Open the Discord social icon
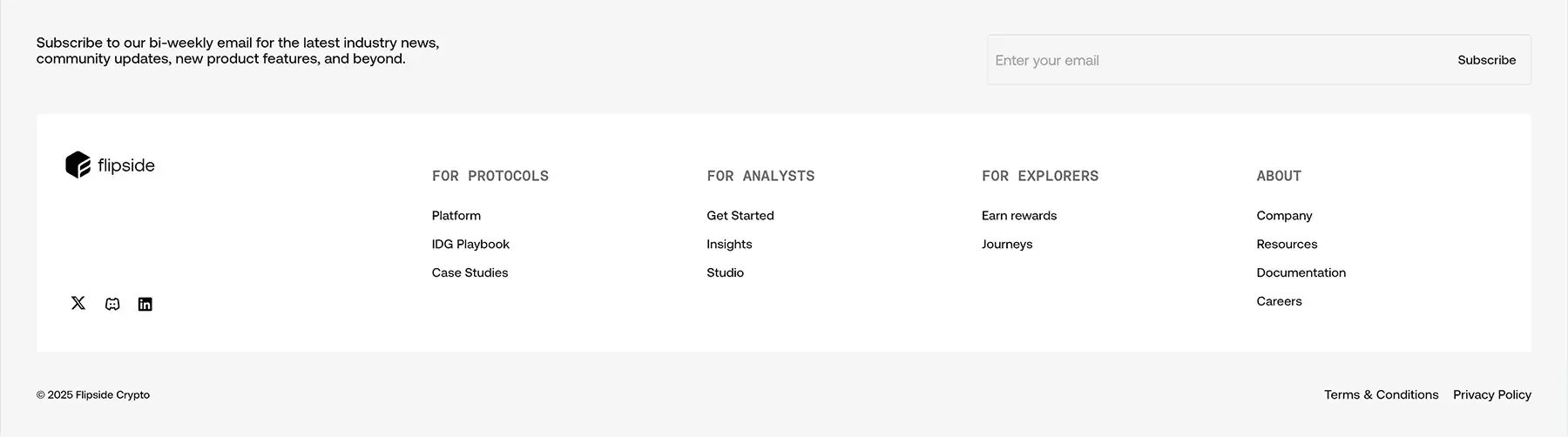 pyautogui.click(x=112, y=304)
